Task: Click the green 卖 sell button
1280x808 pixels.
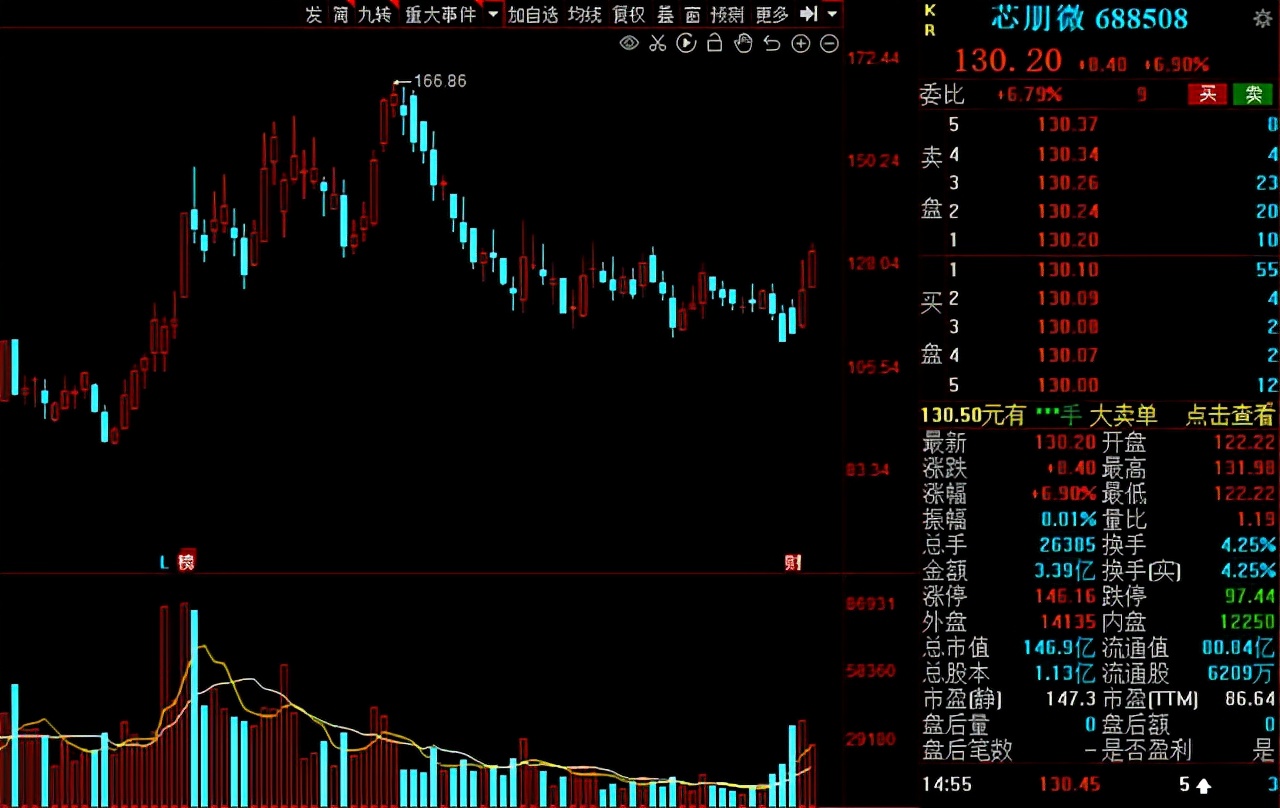Action: [1253, 94]
